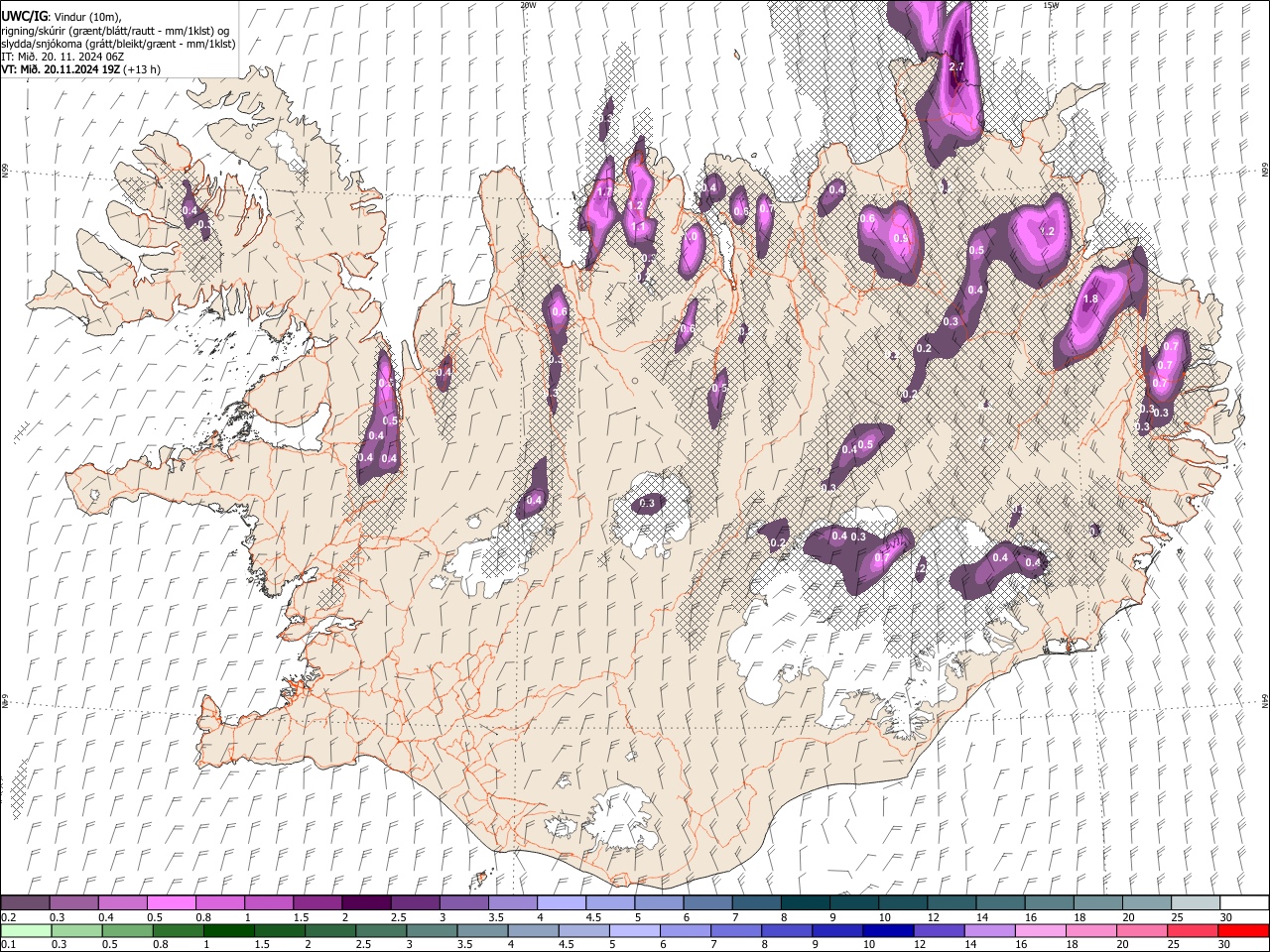Click the 3 grey-green swatch, bottom legend row
1270x952 pixels.
(x=432, y=930)
